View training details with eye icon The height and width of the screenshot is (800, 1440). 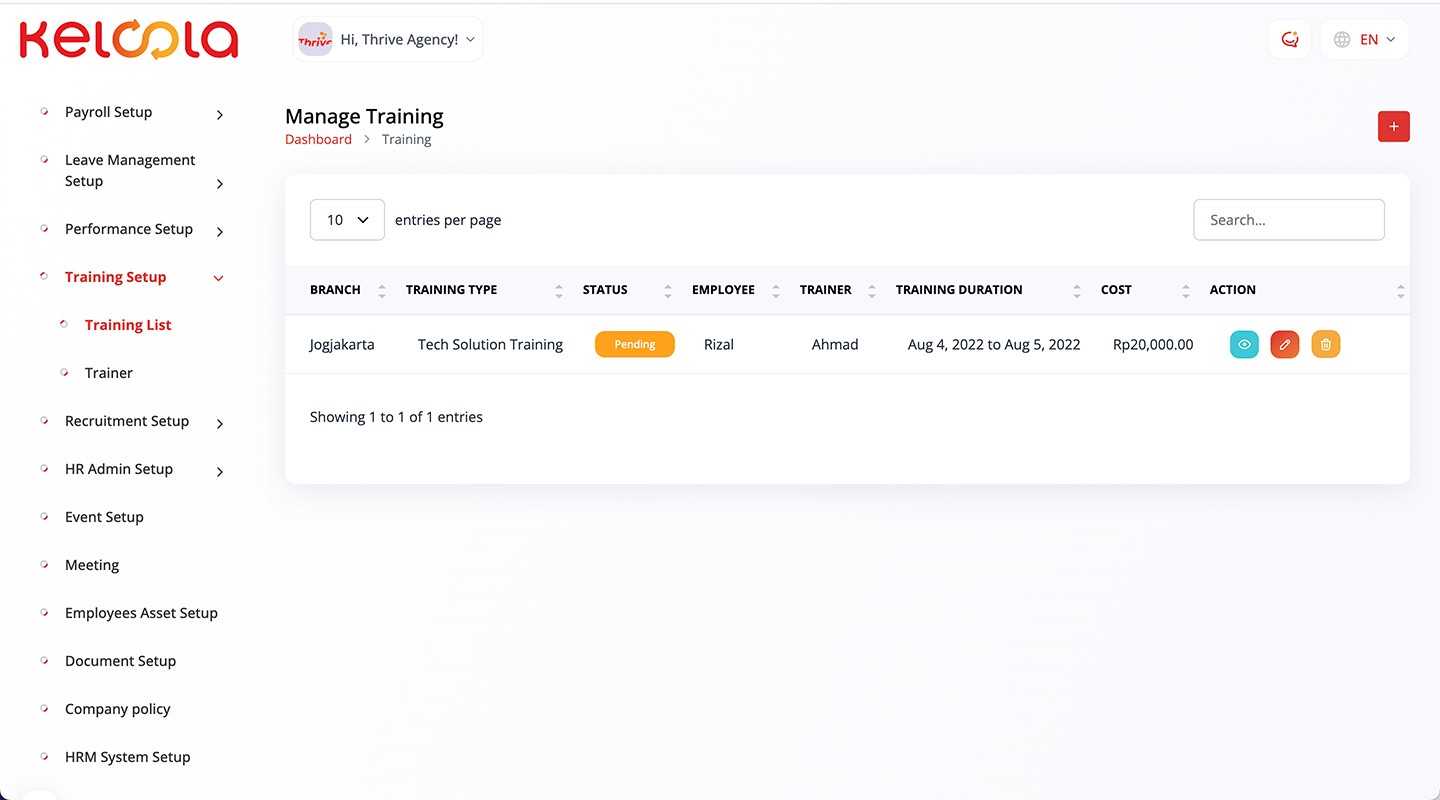coord(1244,344)
